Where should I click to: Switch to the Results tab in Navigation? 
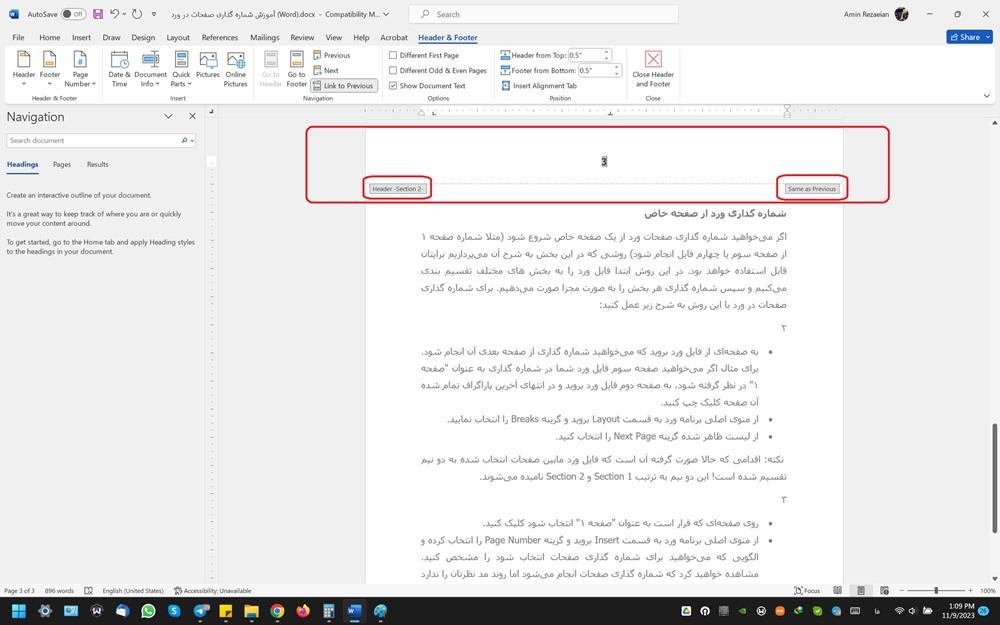click(x=97, y=164)
